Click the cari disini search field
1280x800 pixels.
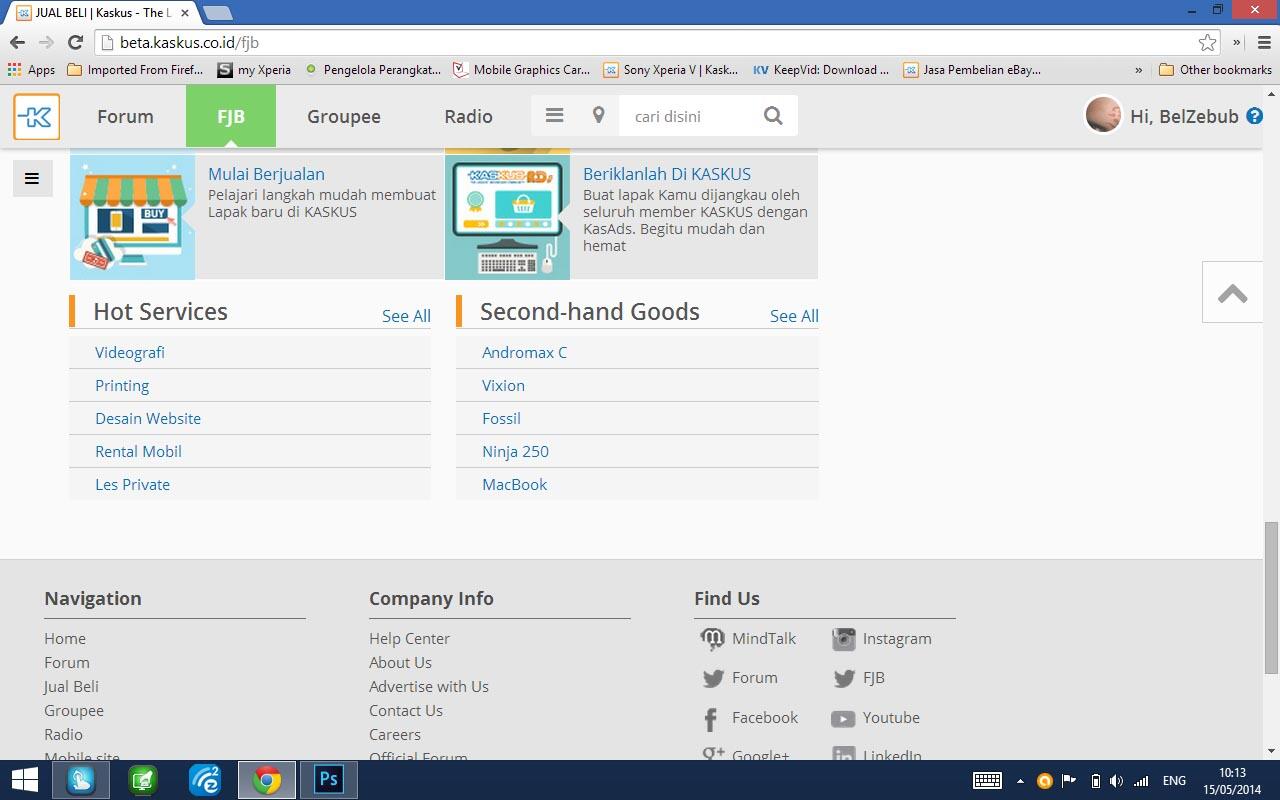tap(685, 116)
